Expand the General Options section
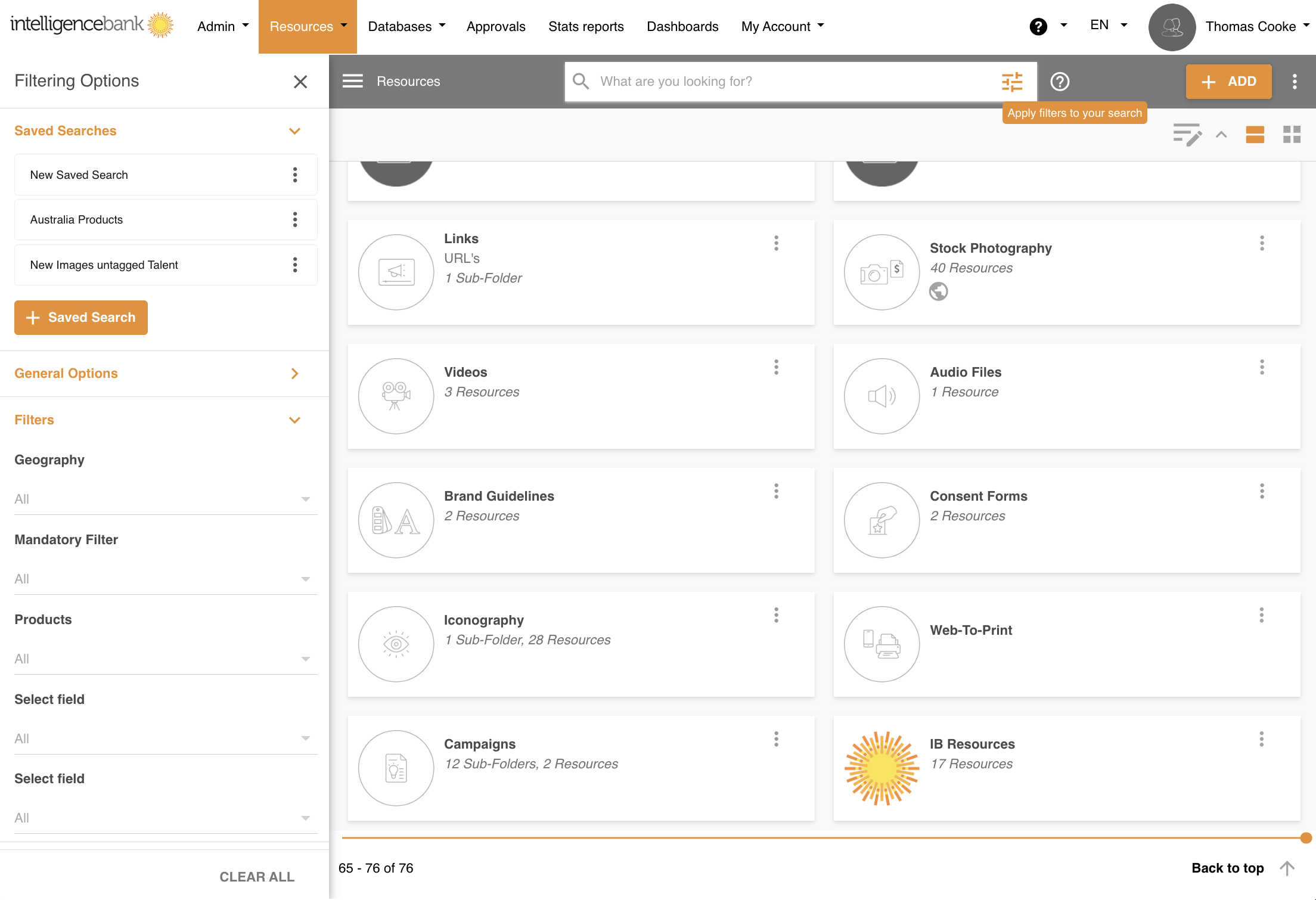The image size is (1316, 900). click(294, 374)
